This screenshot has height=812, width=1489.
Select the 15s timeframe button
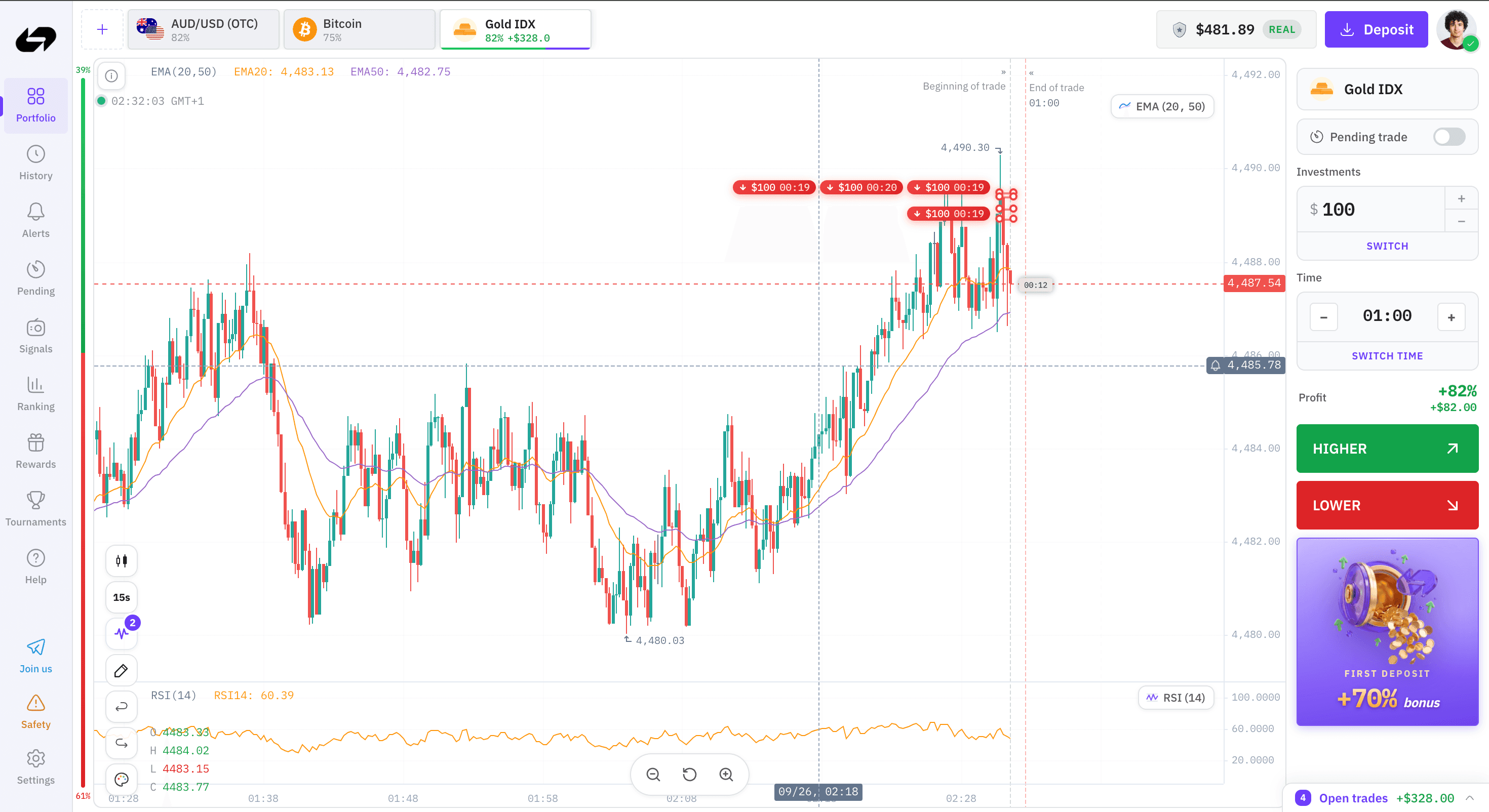(x=122, y=597)
